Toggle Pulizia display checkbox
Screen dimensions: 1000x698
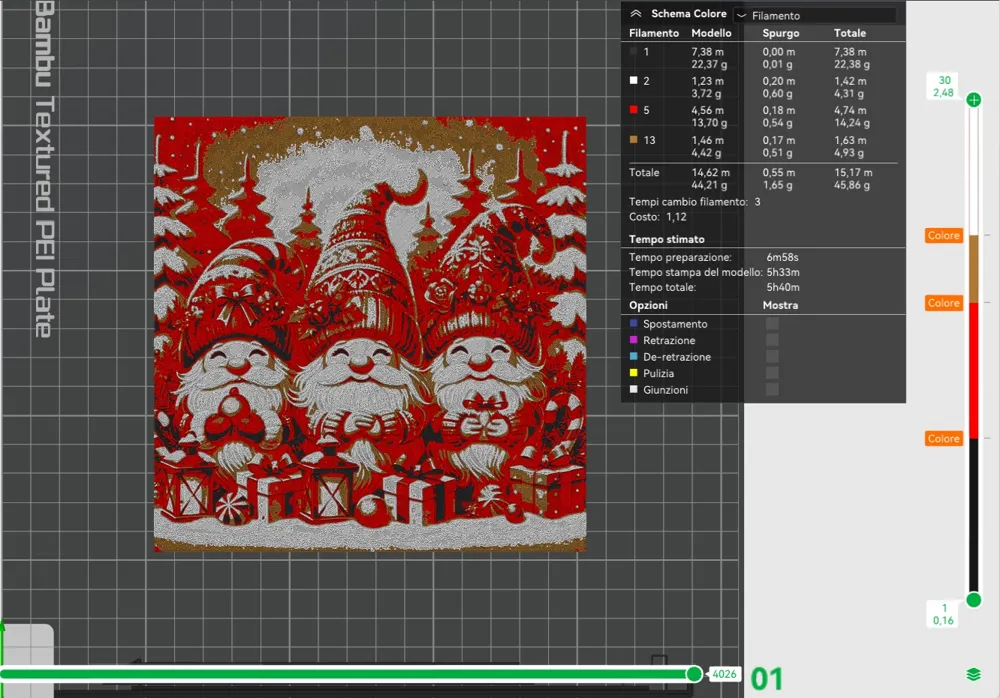tap(772, 373)
